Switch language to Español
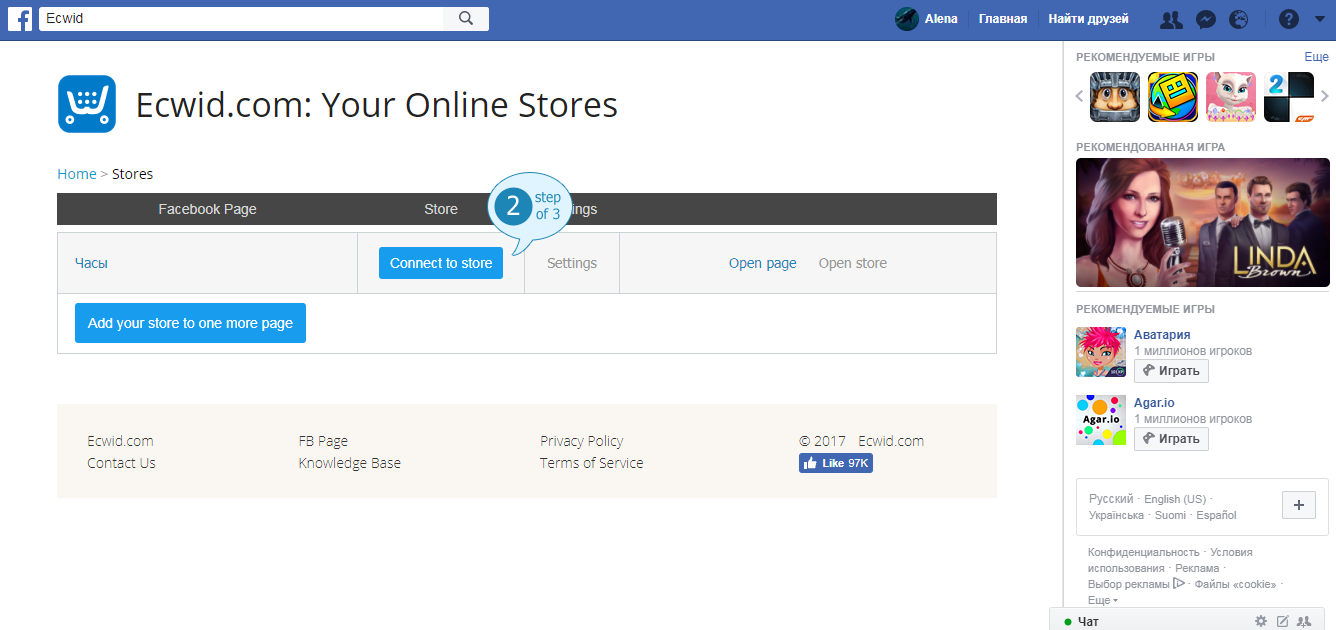Image resolution: width=1336 pixels, height=630 pixels. pos(1216,515)
